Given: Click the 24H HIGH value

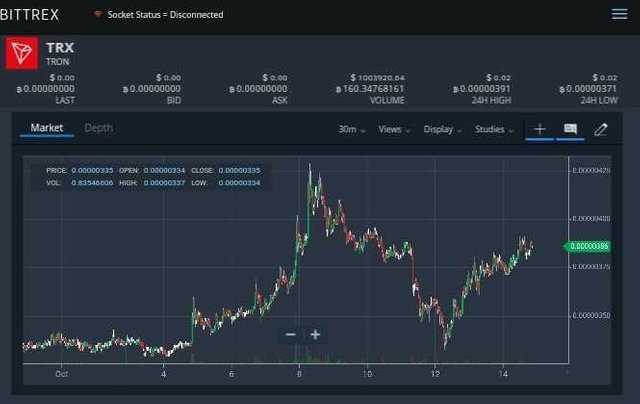Looking at the screenshot, I should tap(488, 88).
